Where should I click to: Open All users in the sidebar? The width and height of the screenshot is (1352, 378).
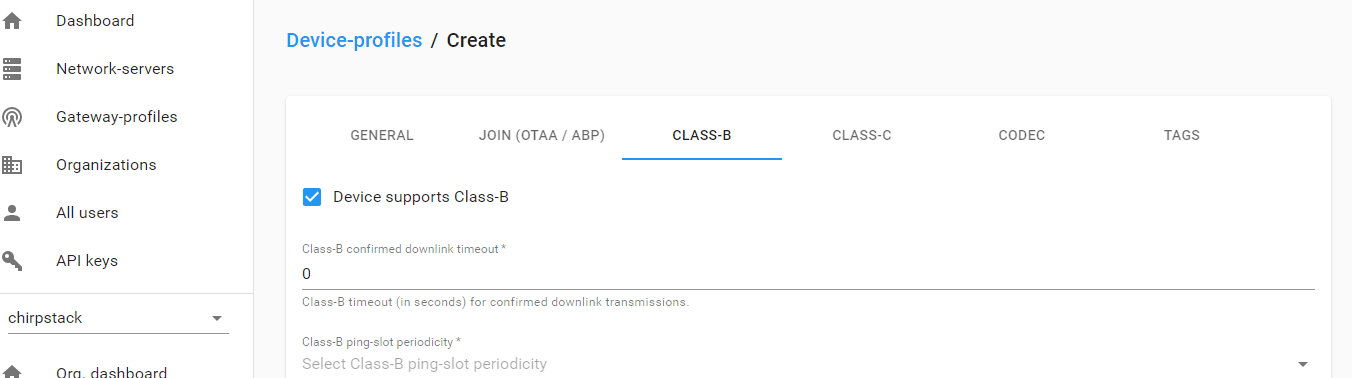click(x=87, y=213)
